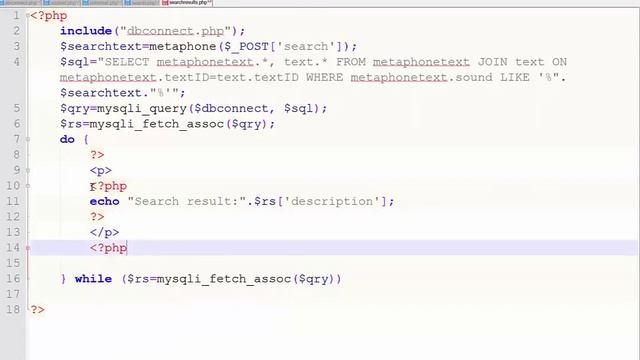Select line number 17 in the margin
The image size is (640, 360).
[x=13, y=294]
